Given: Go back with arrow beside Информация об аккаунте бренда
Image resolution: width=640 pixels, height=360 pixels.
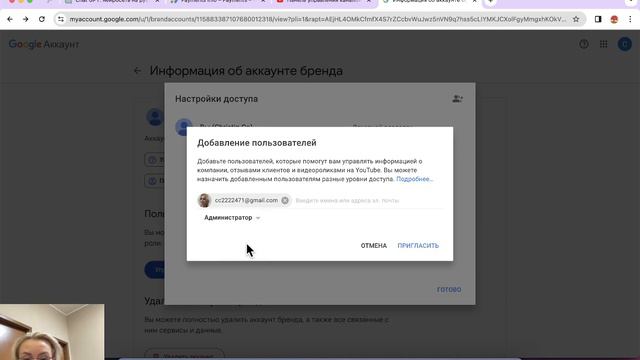Looking at the screenshot, I should click(138, 71).
